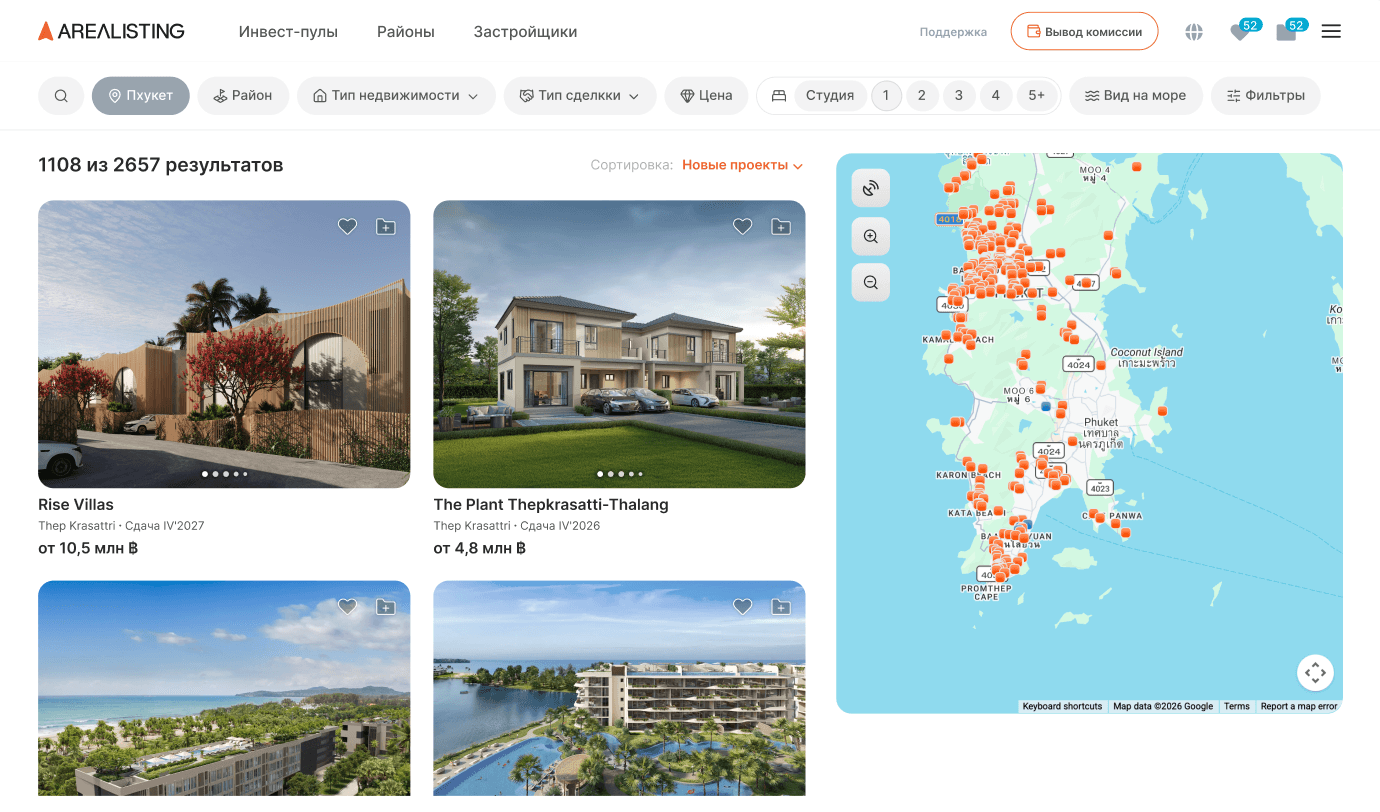Screen dimensions: 1380x812
Task: Open the Rise Villas photo
Action: tap(224, 344)
